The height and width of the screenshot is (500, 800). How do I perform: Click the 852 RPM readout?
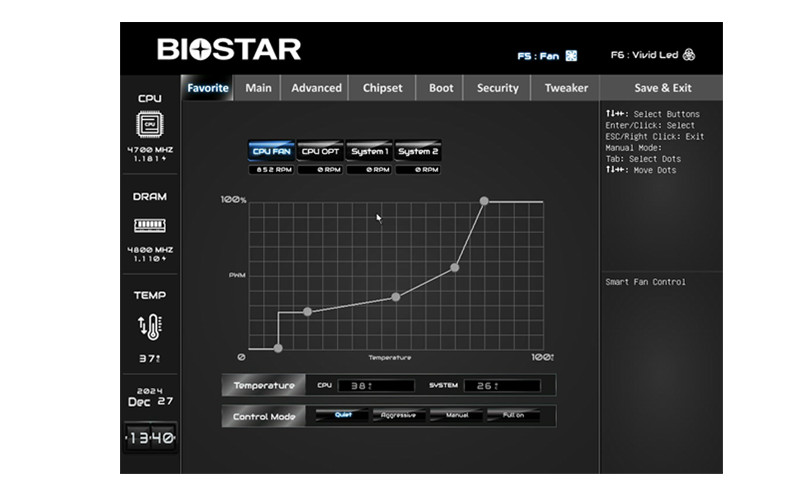click(x=271, y=169)
